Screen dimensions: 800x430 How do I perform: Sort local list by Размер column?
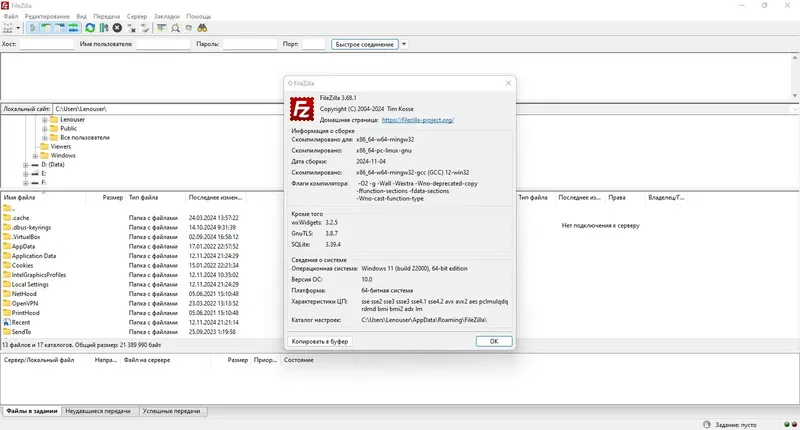[x=106, y=197]
